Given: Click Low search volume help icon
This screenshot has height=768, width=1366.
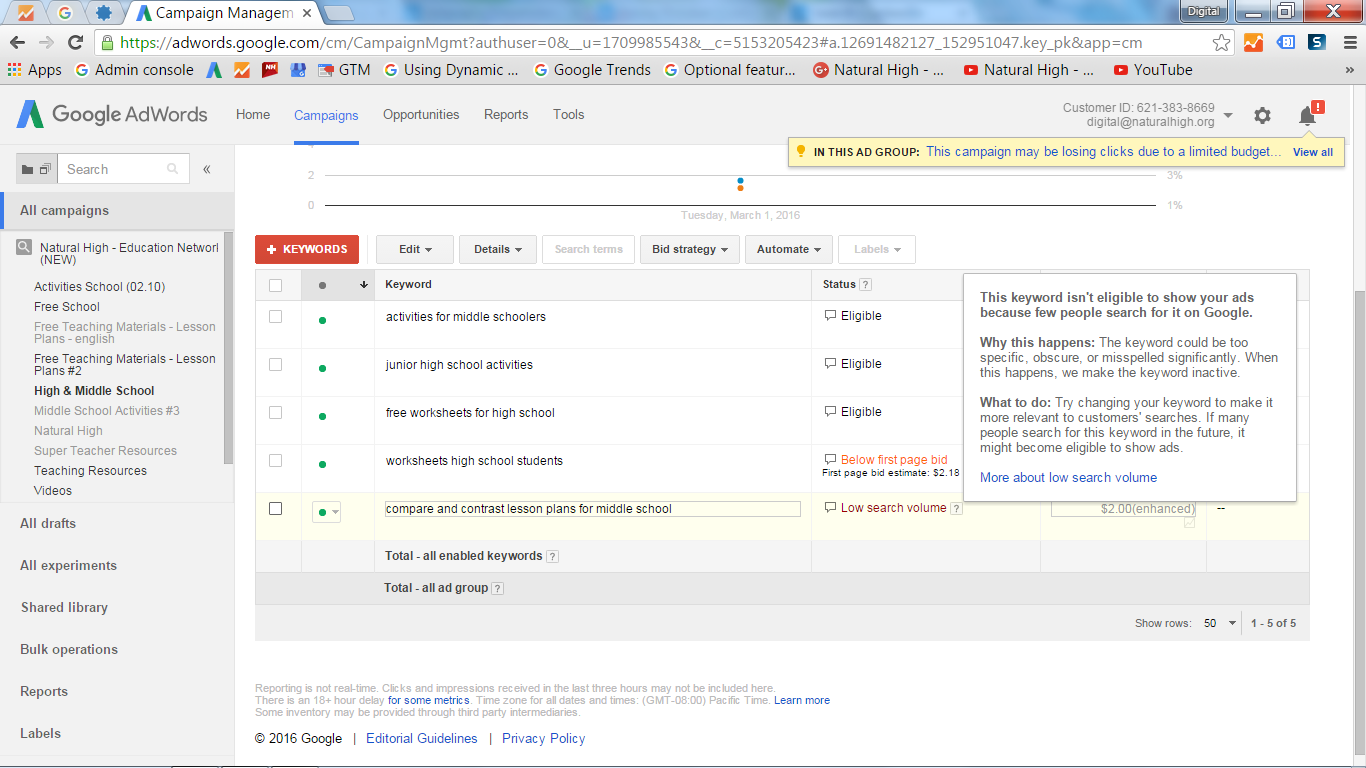Looking at the screenshot, I should [x=956, y=509].
